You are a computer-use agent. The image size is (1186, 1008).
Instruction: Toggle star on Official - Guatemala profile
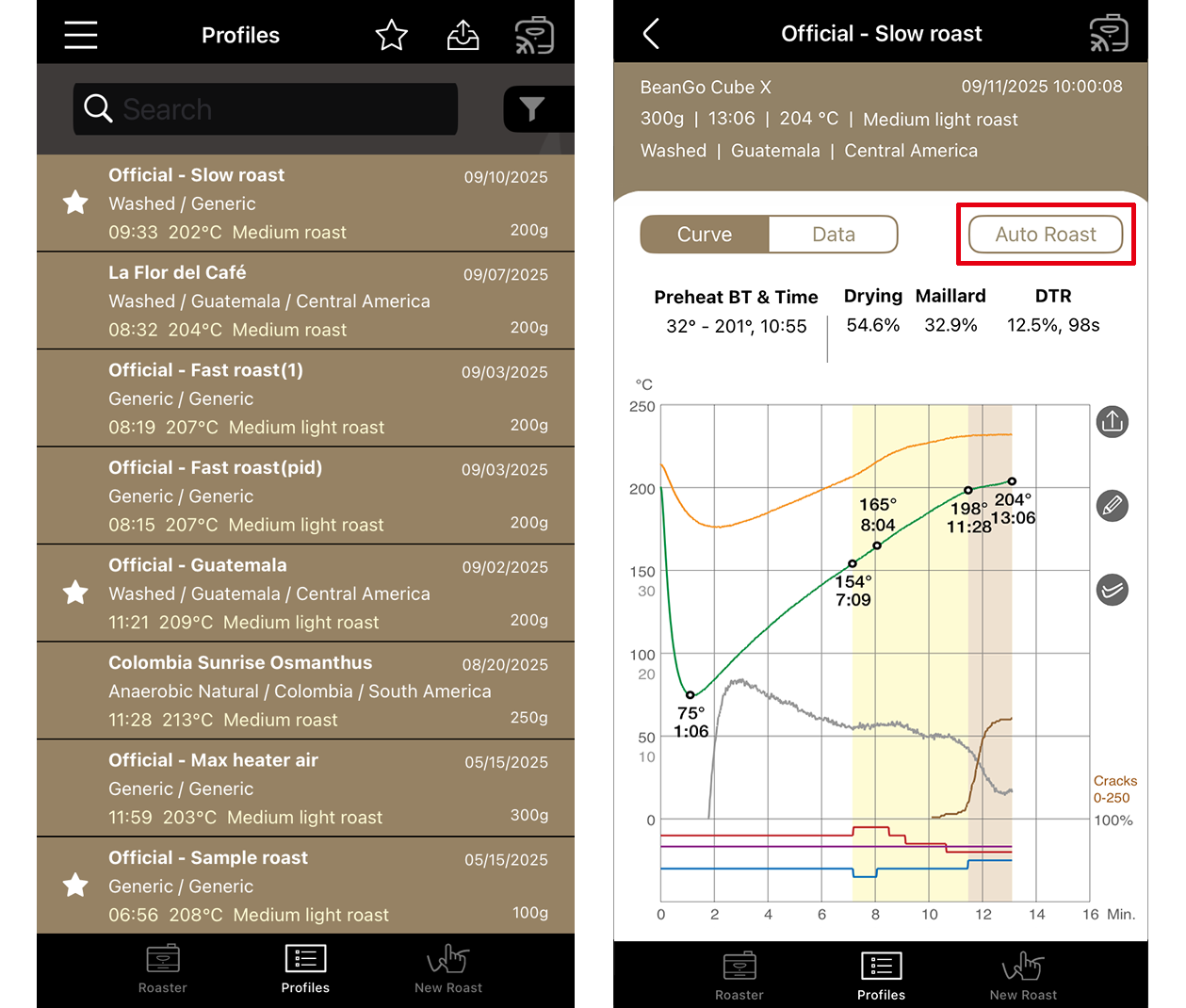(x=75, y=593)
